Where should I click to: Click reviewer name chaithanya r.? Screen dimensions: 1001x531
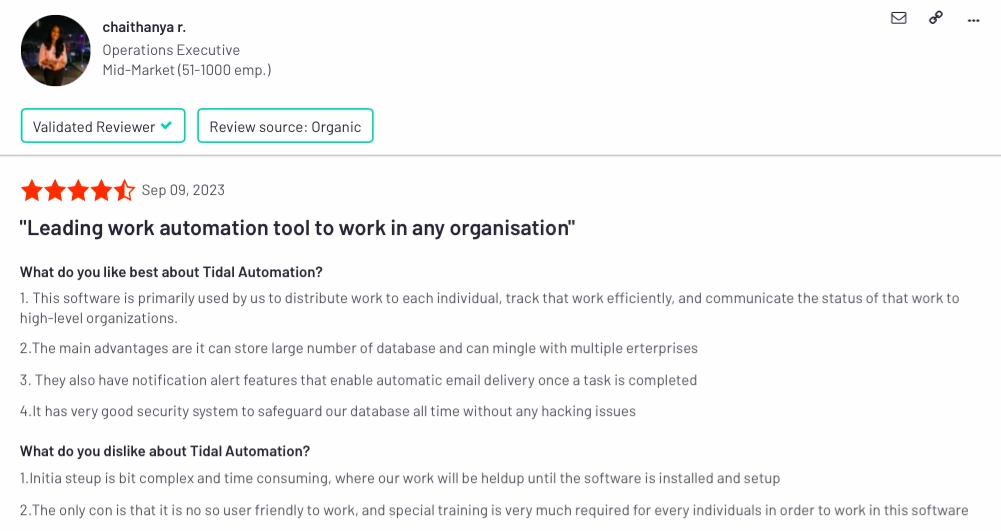click(144, 27)
